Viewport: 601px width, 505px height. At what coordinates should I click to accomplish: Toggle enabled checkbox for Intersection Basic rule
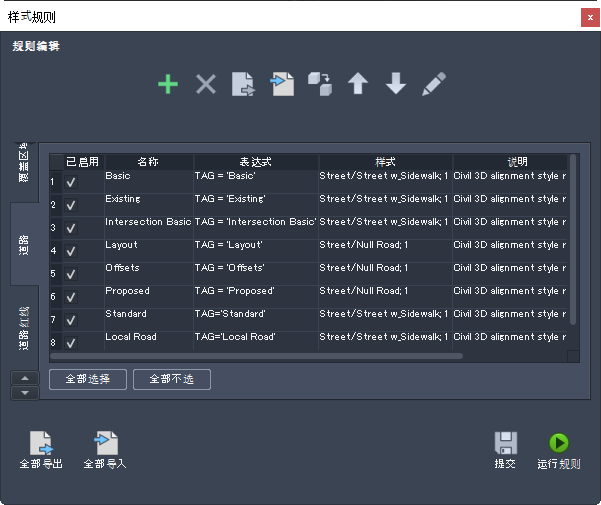[x=71, y=228]
